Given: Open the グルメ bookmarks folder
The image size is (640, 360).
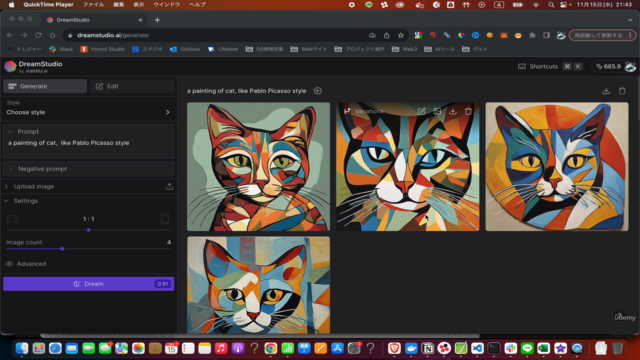Looking at the screenshot, I should coord(475,49).
